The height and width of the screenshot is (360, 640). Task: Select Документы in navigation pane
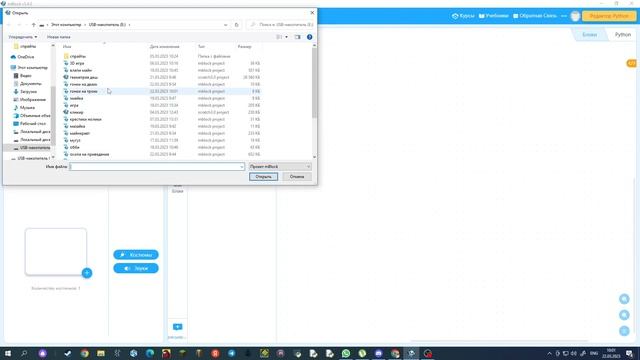click(31, 84)
